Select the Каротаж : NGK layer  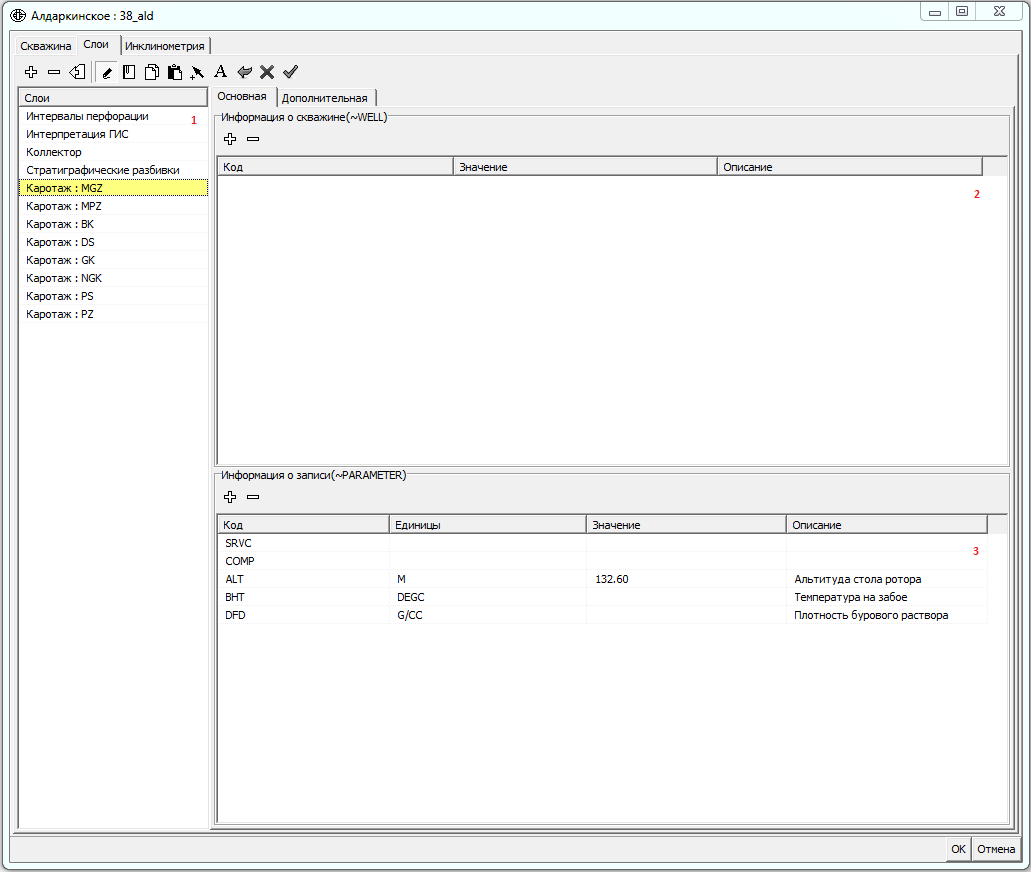(x=113, y=278)
